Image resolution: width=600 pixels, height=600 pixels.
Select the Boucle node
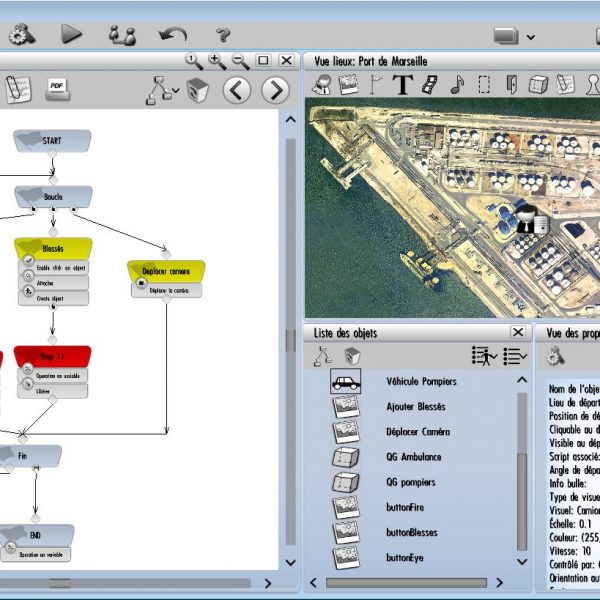[x=53, y=197]
